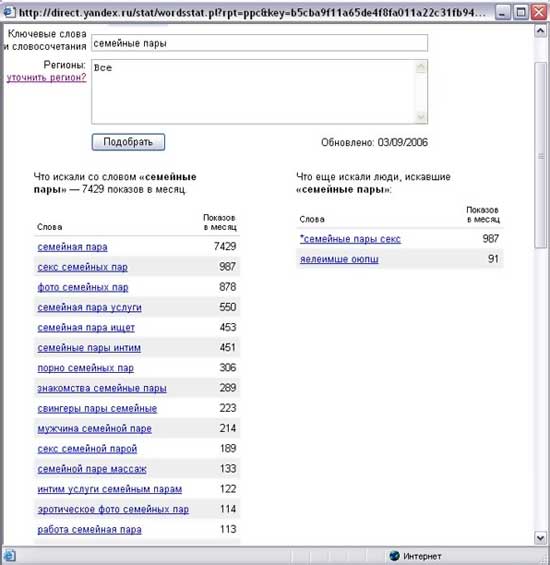Click the IE page icon in title bar
The width and height of the screenshot is (550, 565).
(9, 12)
